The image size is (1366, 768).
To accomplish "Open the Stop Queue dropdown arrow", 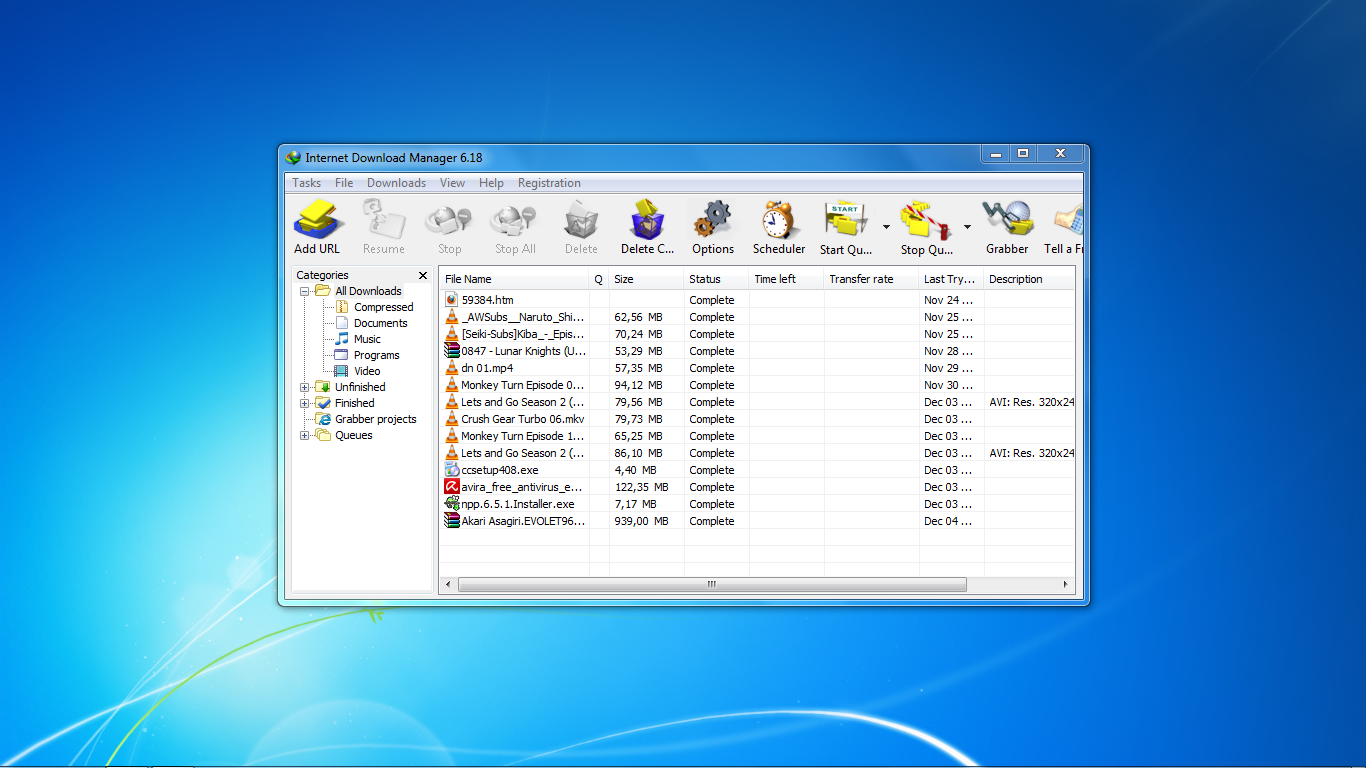I will point(967,227).
